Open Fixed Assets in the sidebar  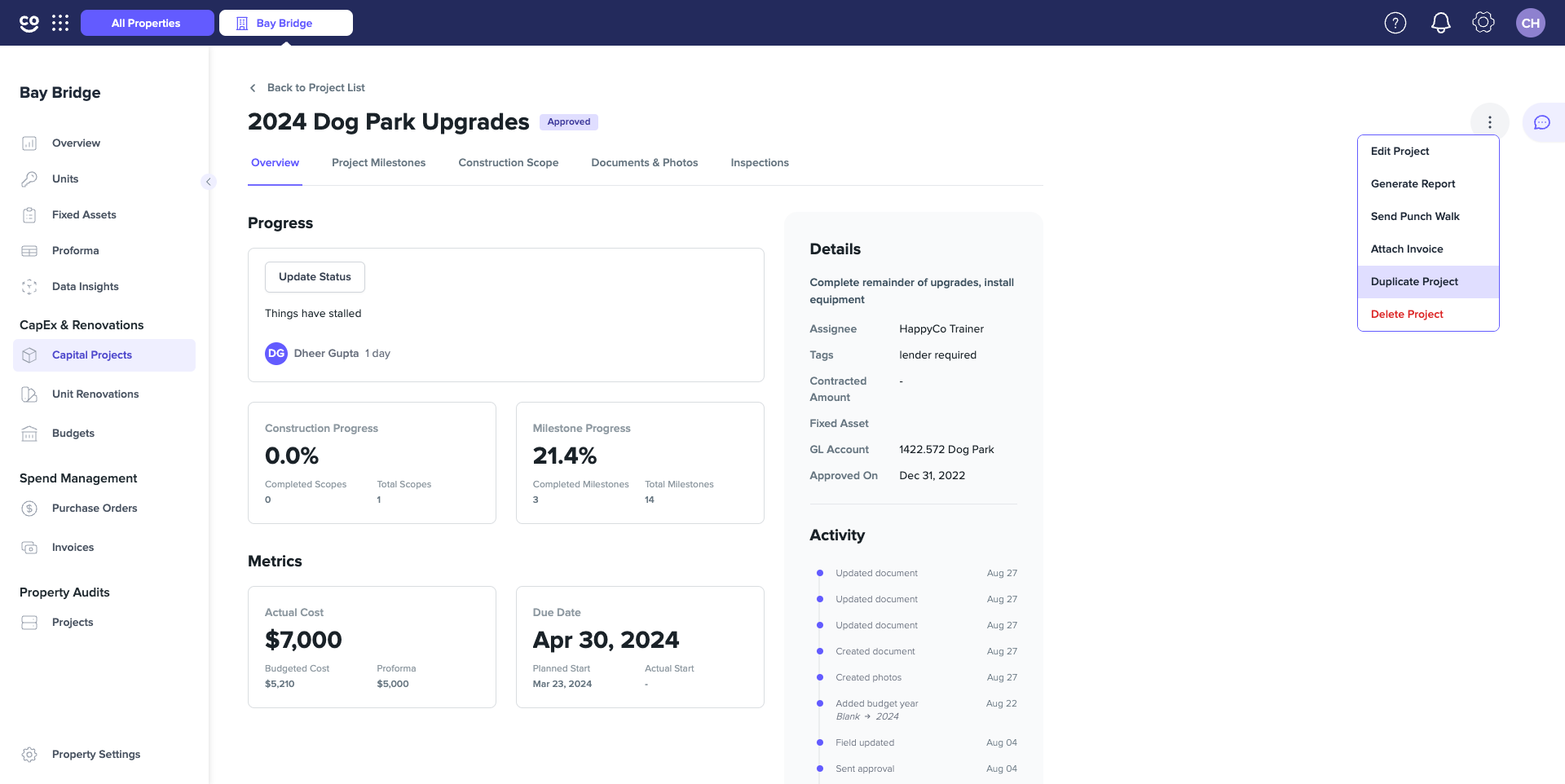tap(104, 215)
